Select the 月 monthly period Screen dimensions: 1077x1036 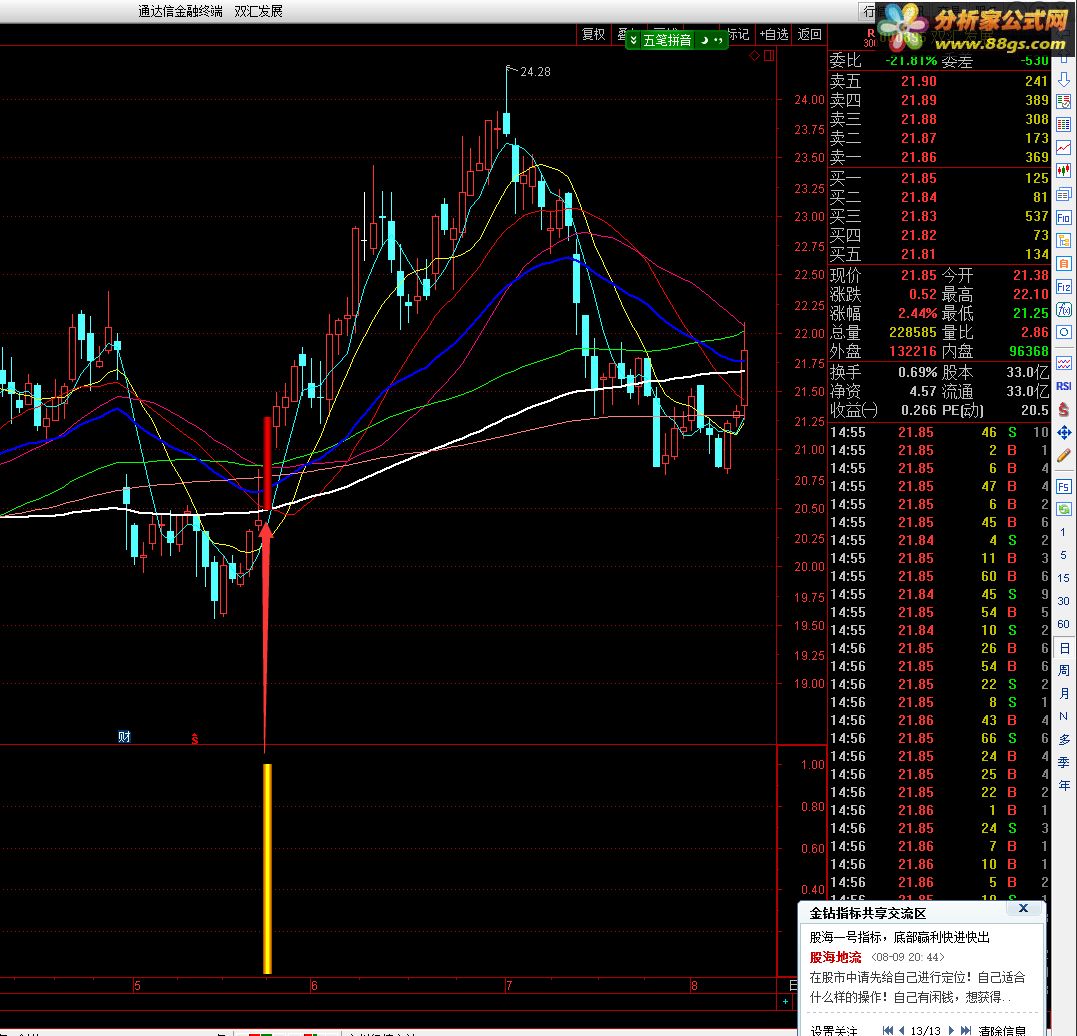pyautogui.click(x=1063, y=693)
